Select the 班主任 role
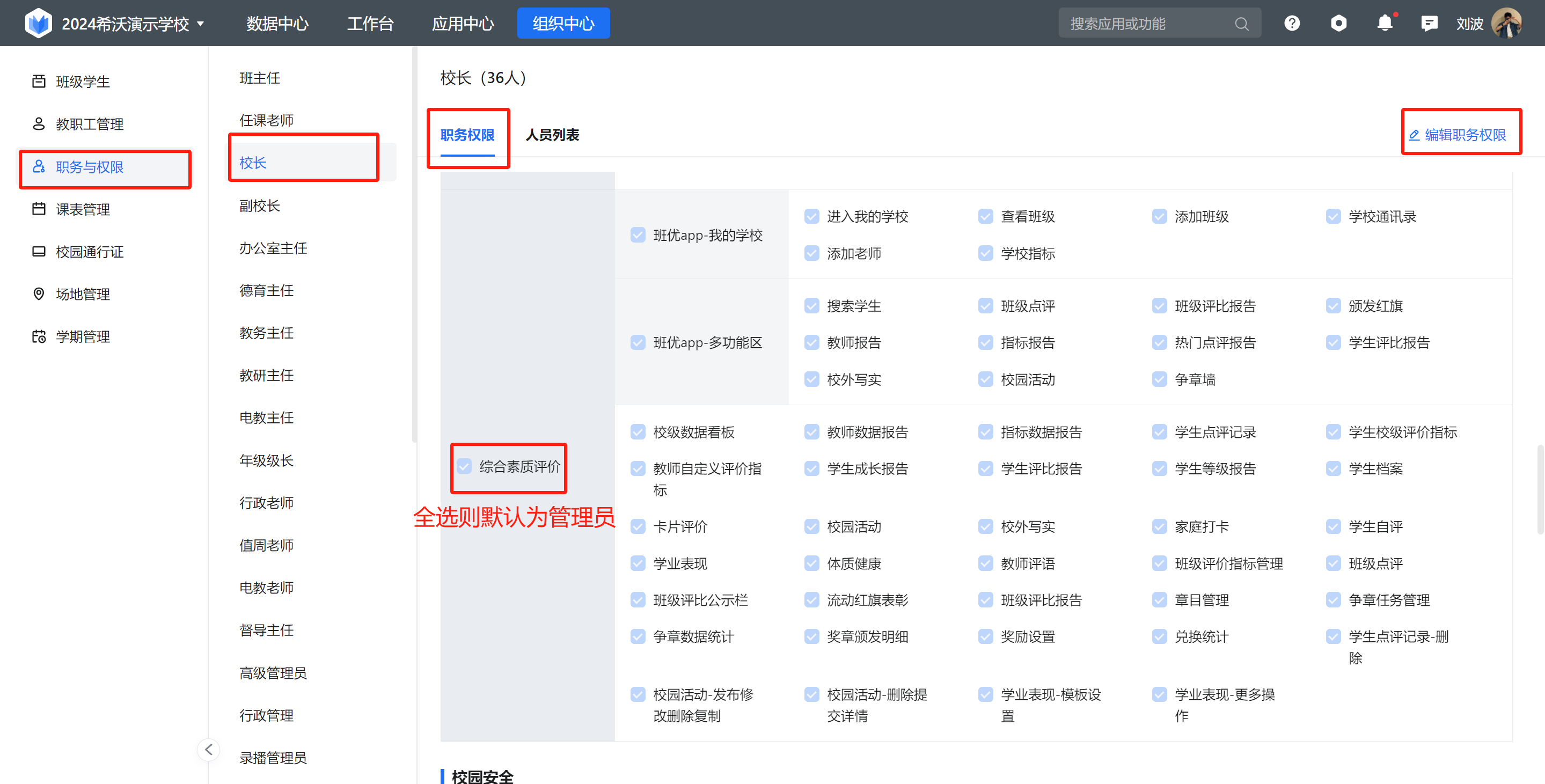The height and width of the screenshot is (784, 1545). [x=260, y=78]
